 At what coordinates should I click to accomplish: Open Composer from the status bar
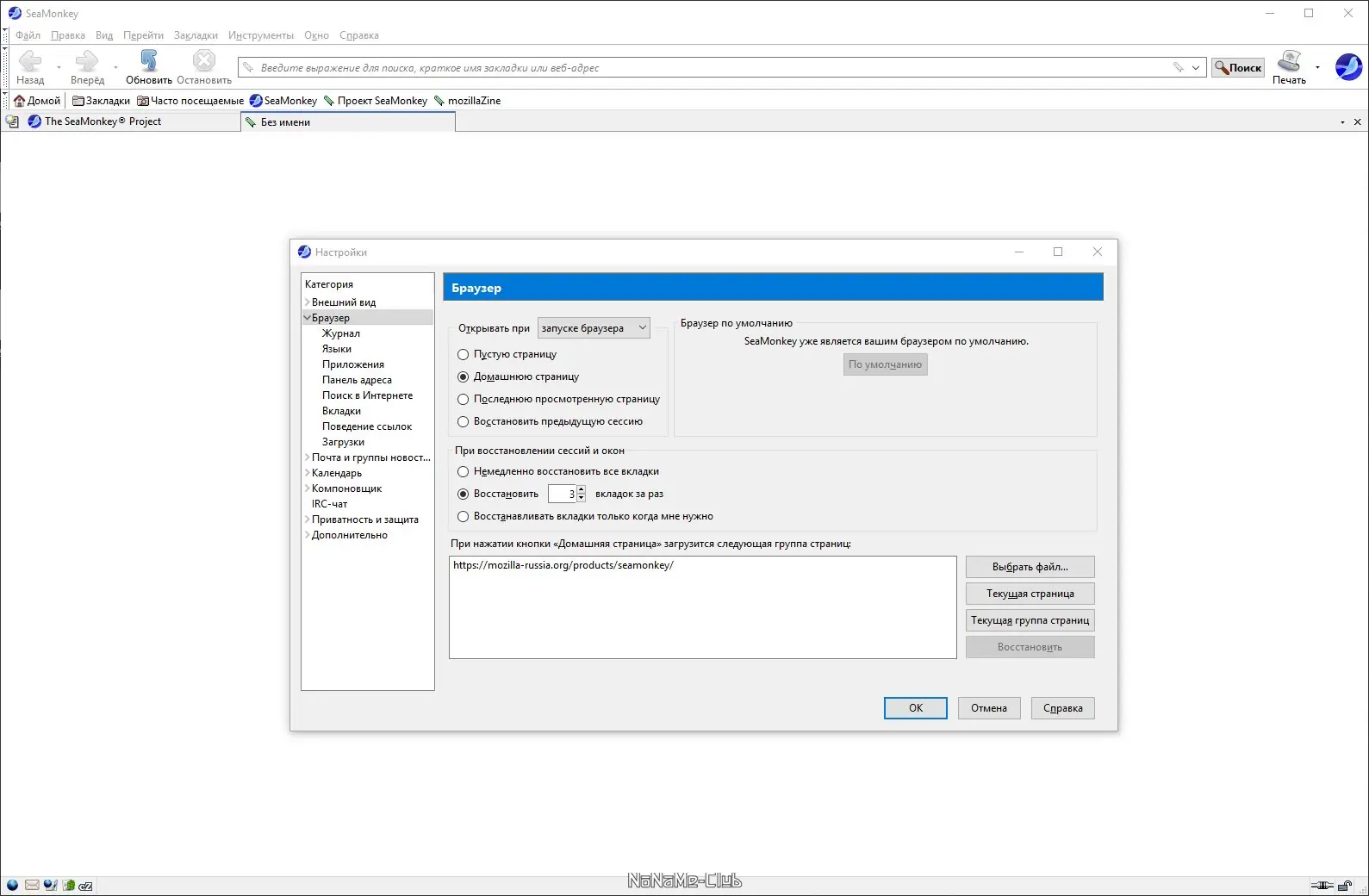click(51, 885)
